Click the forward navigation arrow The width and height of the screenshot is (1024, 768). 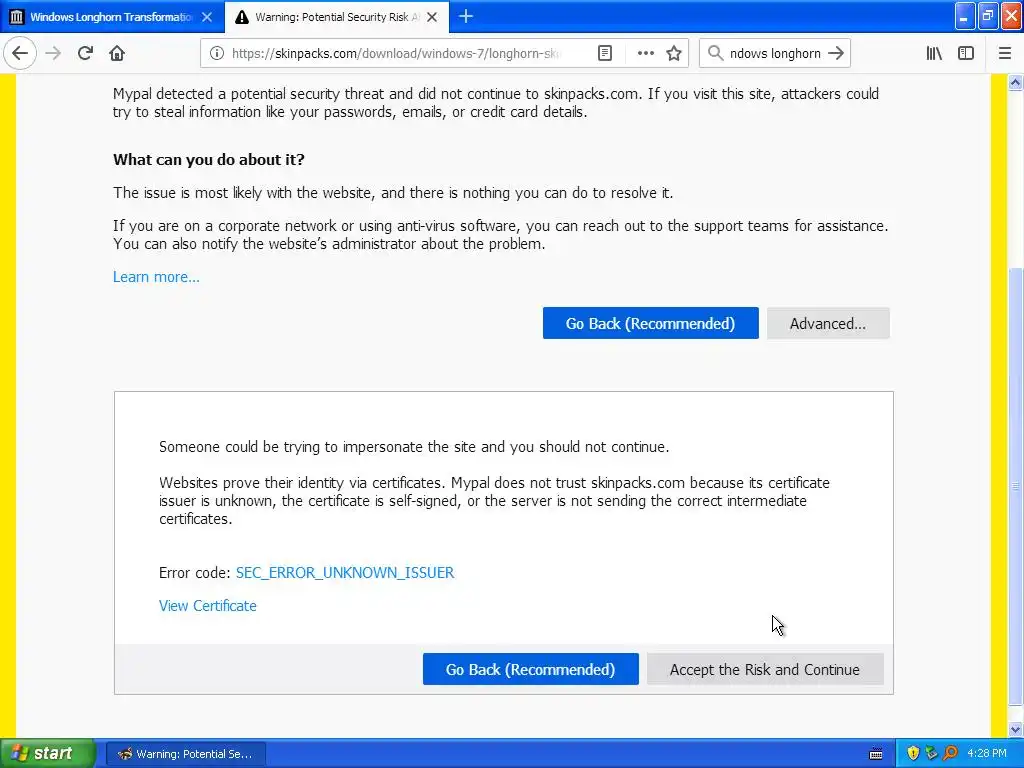pos(54,54)
